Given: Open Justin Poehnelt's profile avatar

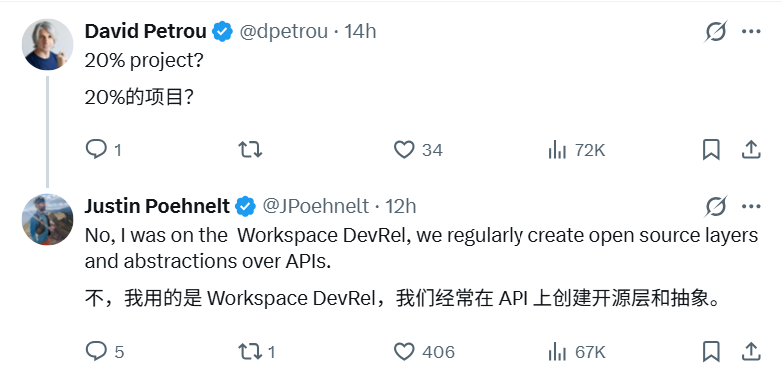Looking at the screenshot, I should (x=47, y=219).
